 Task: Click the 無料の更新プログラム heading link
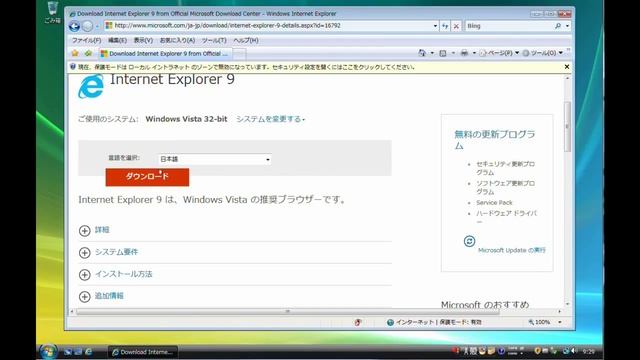click(495, 140)
